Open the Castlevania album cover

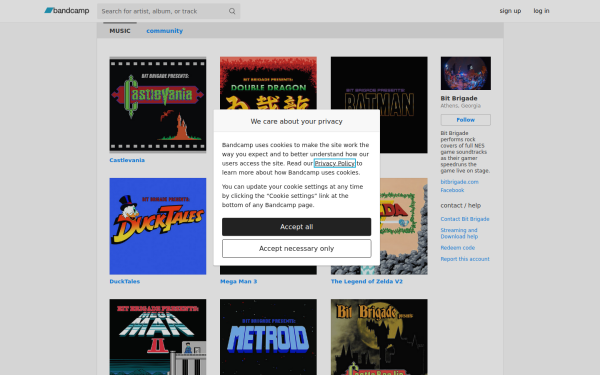point(158,105)
